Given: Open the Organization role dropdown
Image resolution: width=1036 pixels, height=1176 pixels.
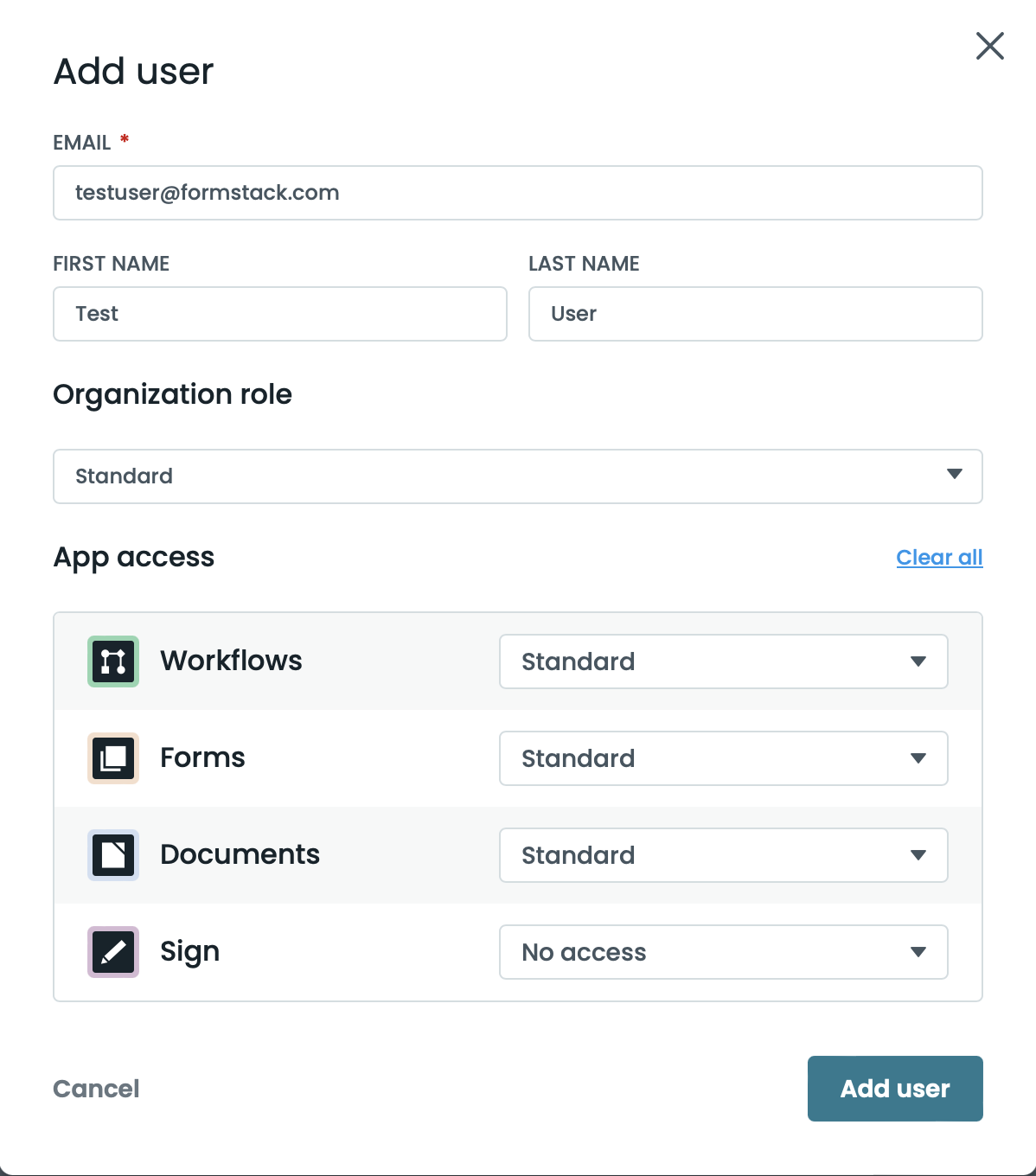Looking at the screenshot, I should (517, 476).
